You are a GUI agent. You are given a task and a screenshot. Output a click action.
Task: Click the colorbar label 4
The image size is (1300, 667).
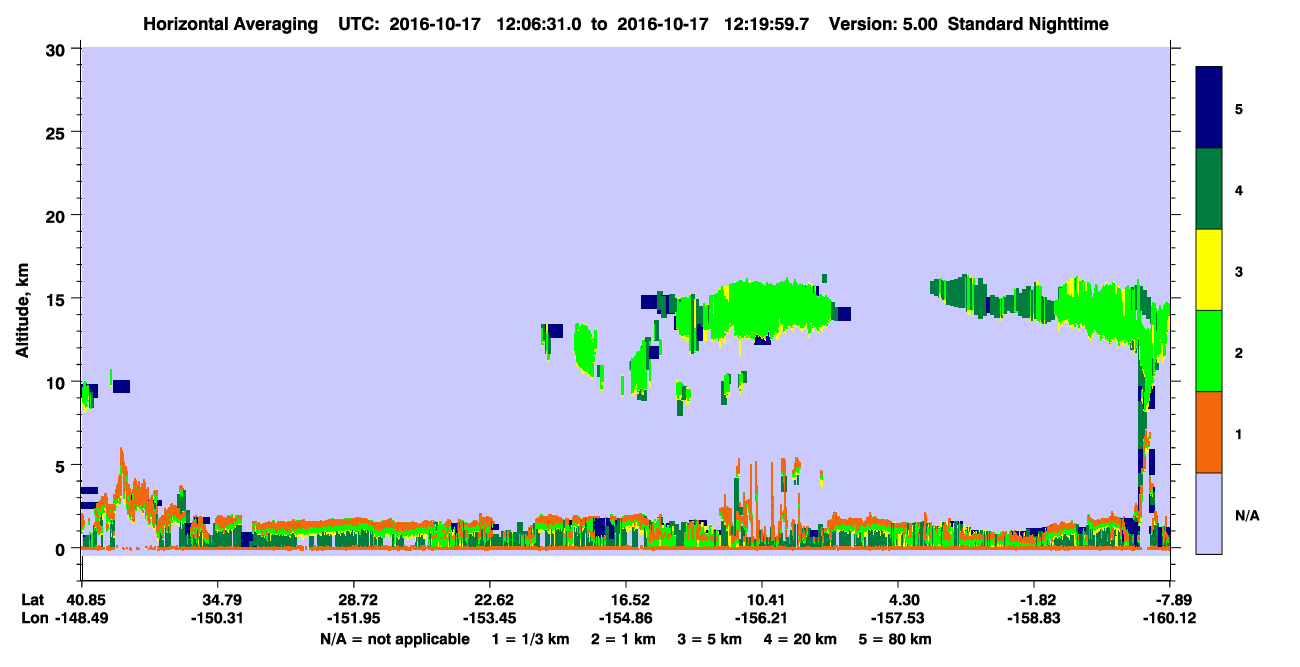pyautogui.click(x=1239, y=189)
